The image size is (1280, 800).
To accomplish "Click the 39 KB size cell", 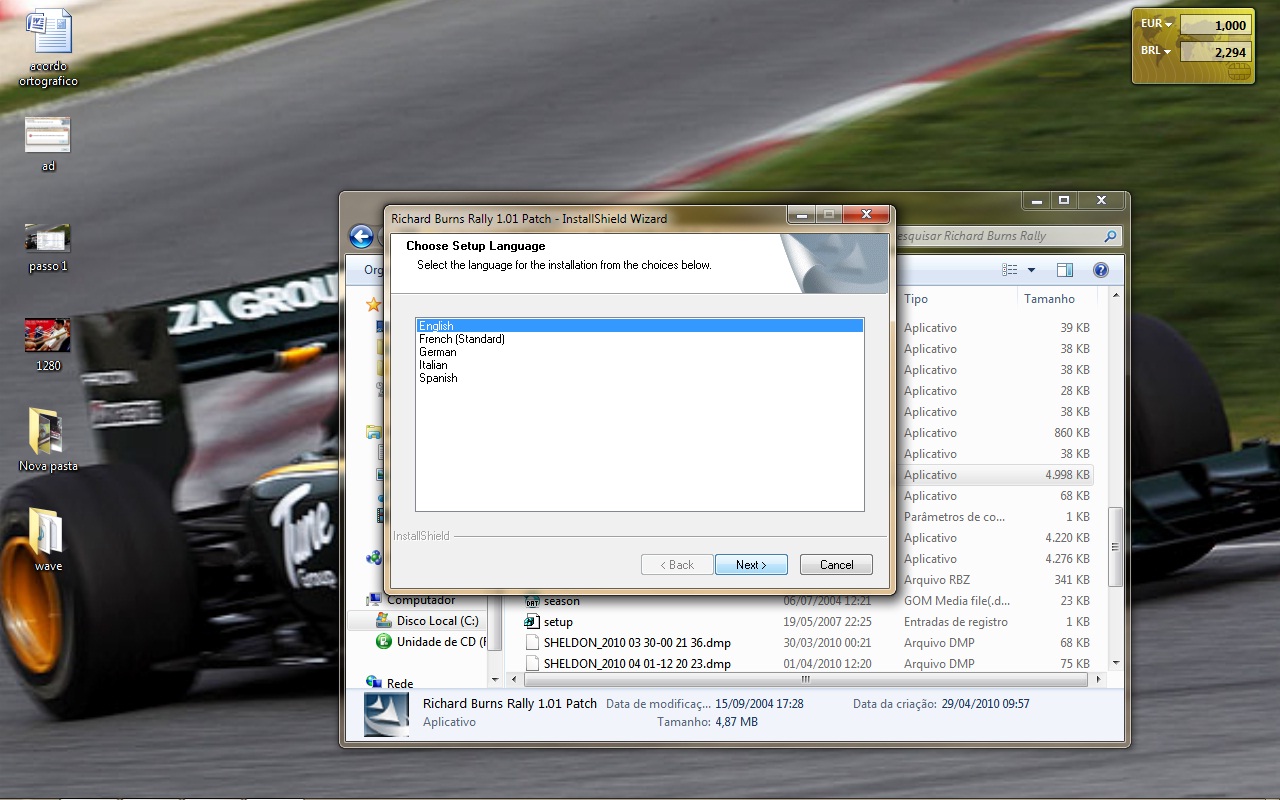I will (1075, 328).
